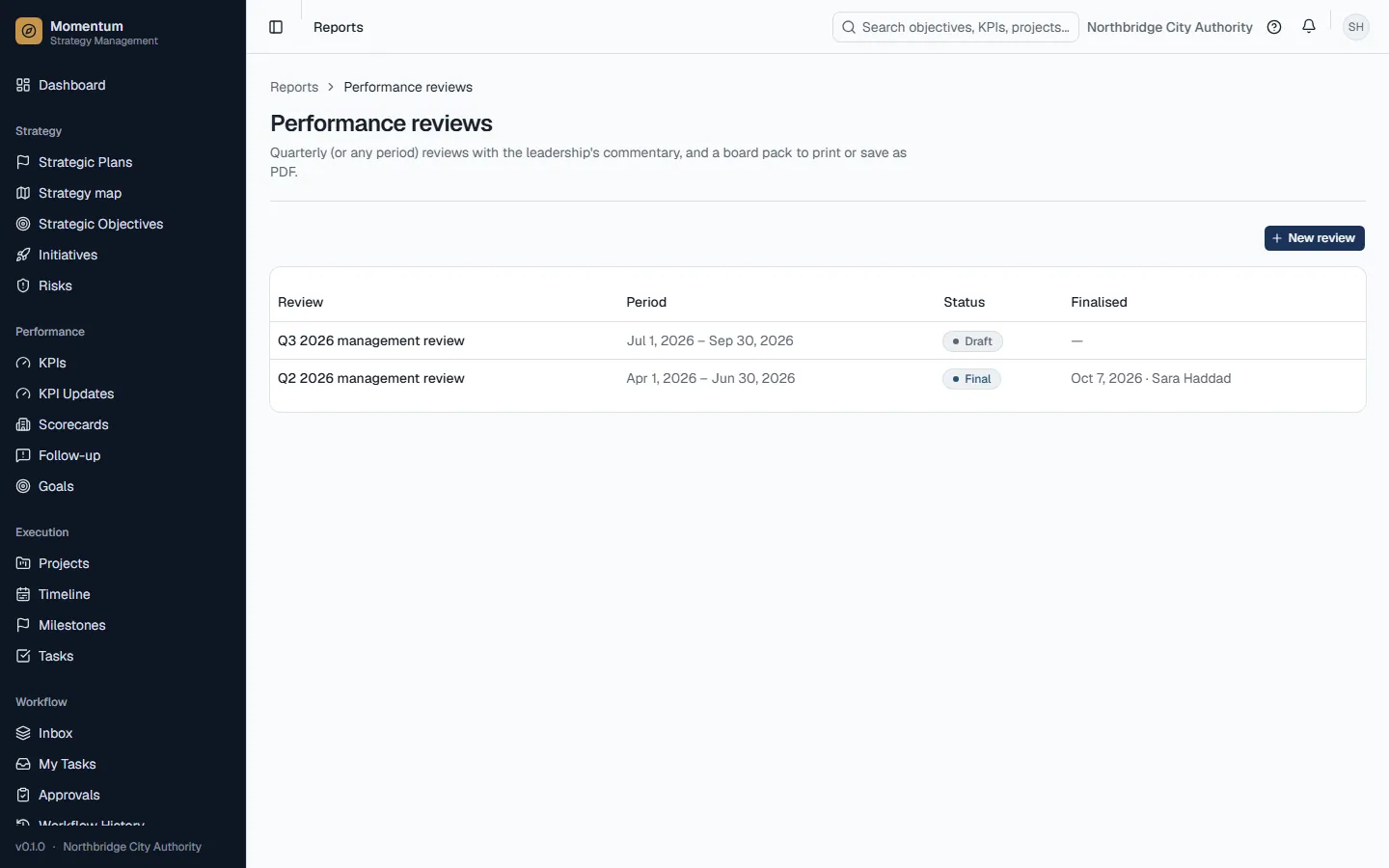
Task: Click the Northbridge City Authority organization name
Action: pos(1169,27)
